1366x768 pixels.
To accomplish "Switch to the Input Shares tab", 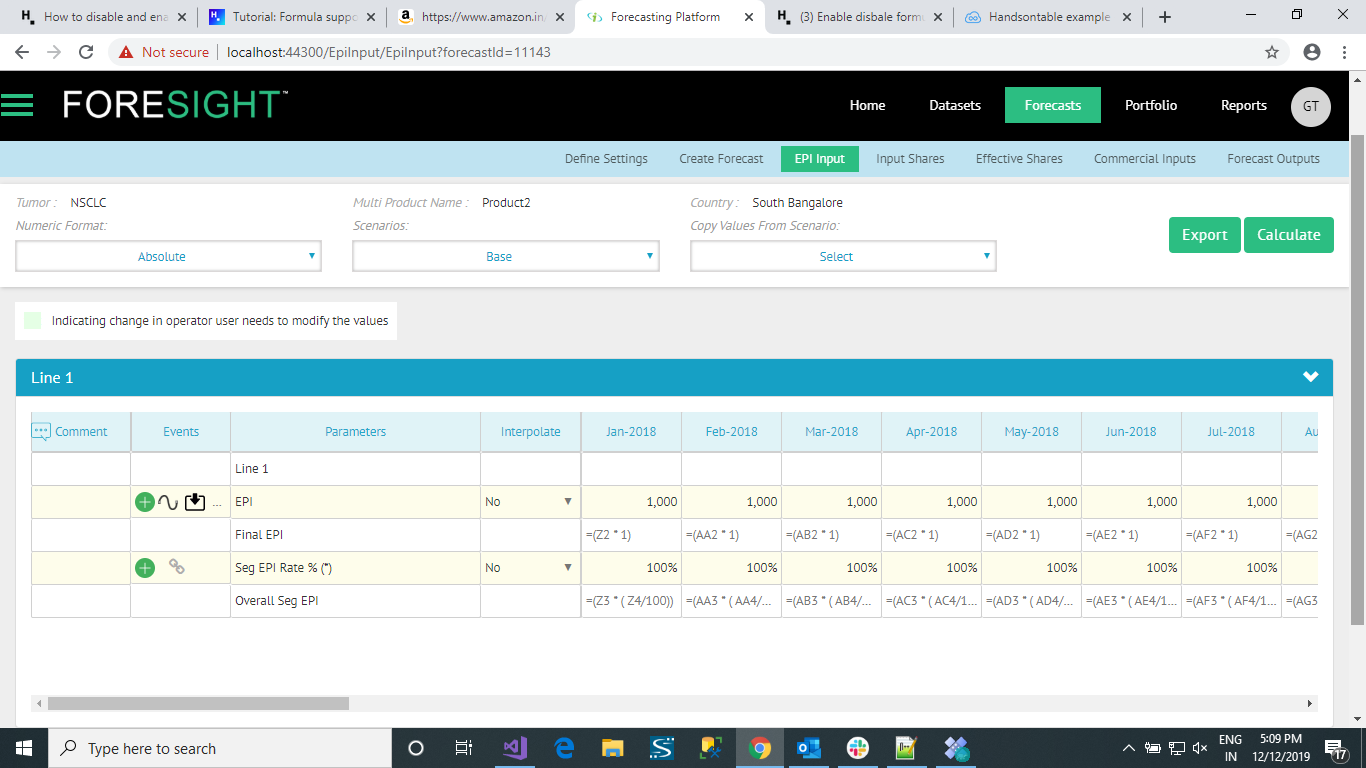I will pos(909,159).
